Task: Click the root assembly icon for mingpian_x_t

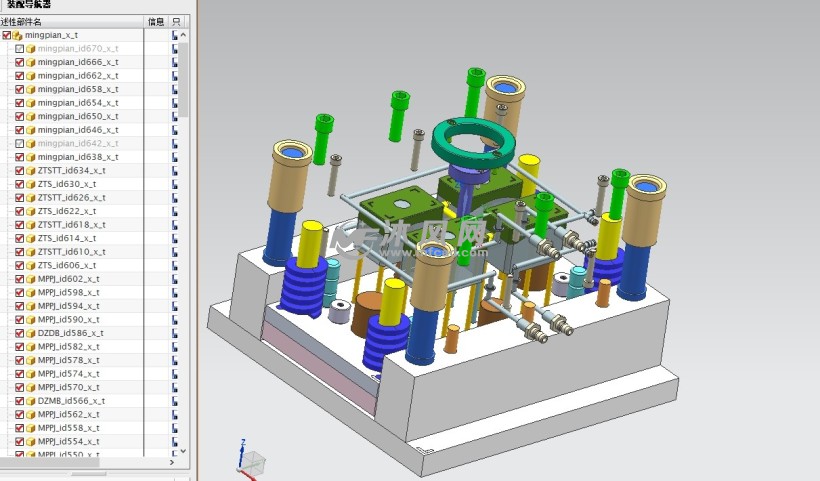Action: (17, 35)
